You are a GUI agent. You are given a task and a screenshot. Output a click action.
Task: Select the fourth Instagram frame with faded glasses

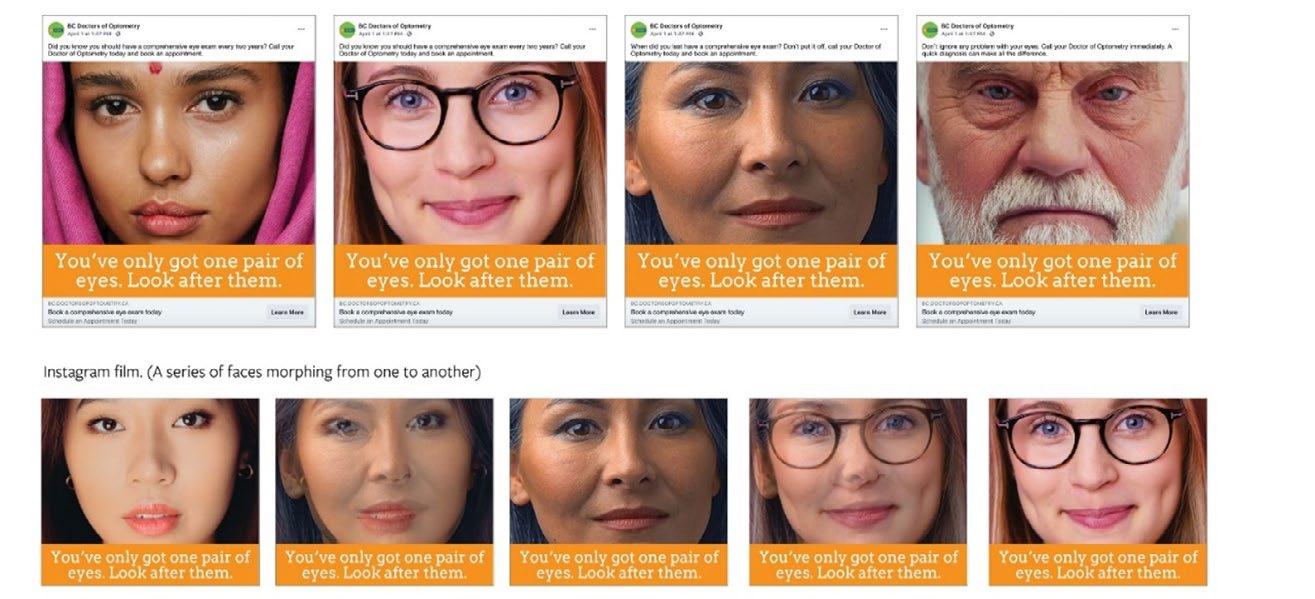tap(858, 492)
